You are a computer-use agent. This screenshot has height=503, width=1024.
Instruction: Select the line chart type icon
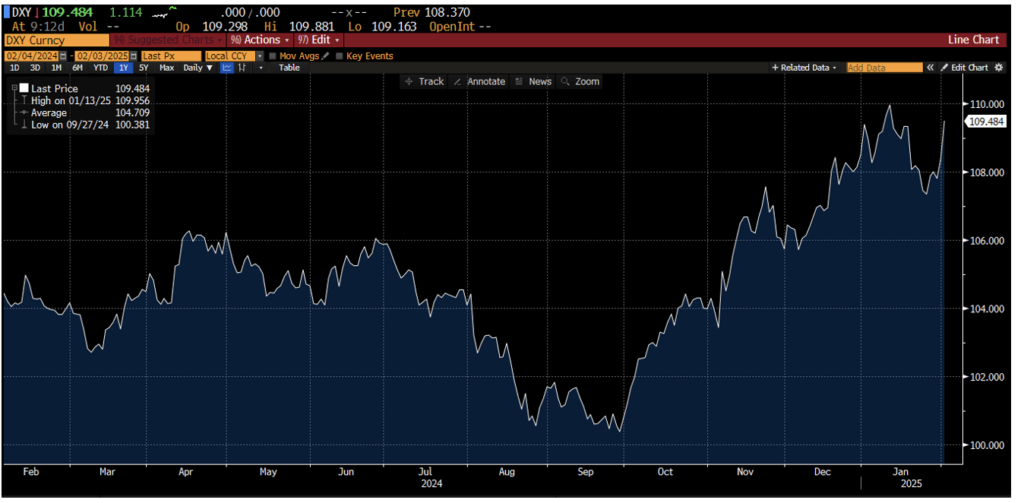227,67
